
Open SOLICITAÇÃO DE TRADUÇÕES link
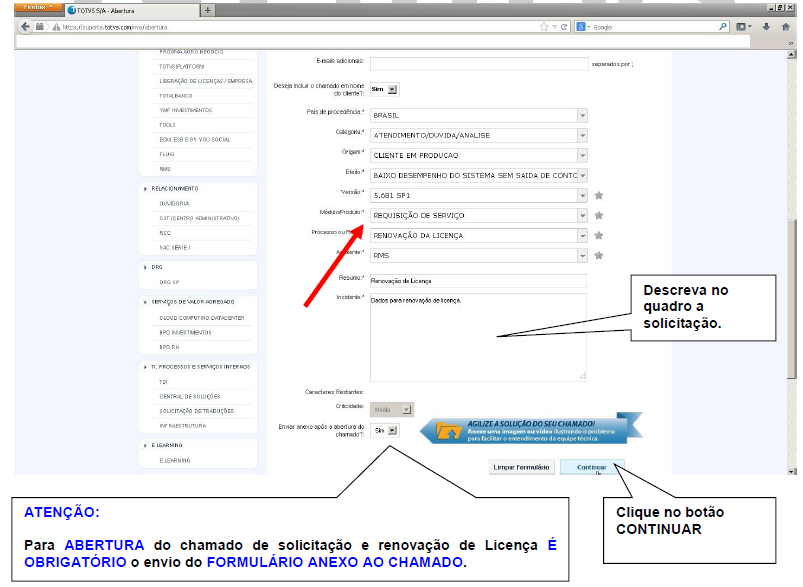tap(197, 411)
